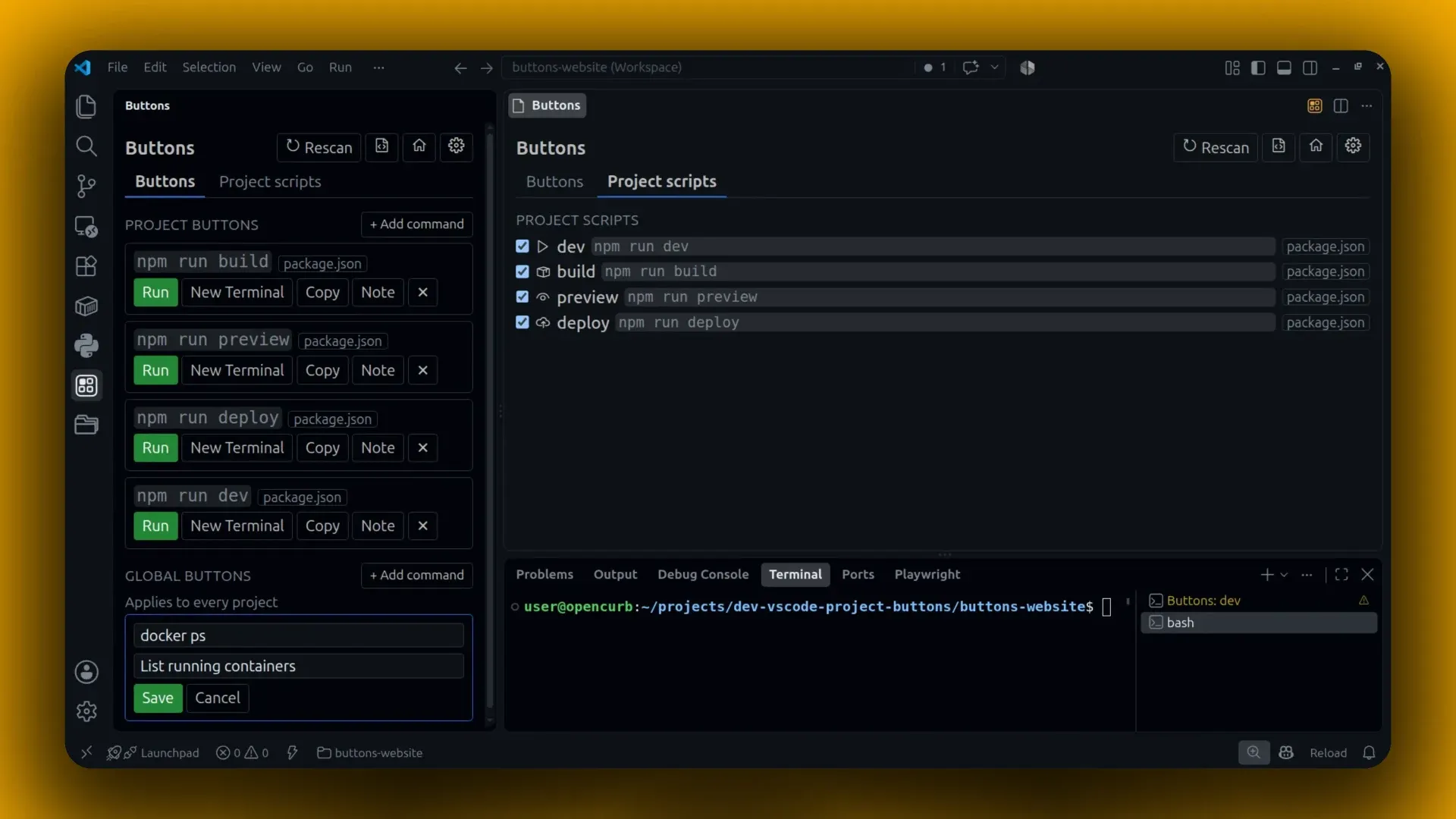Click the List running containers description field

(x=298, y=667)
